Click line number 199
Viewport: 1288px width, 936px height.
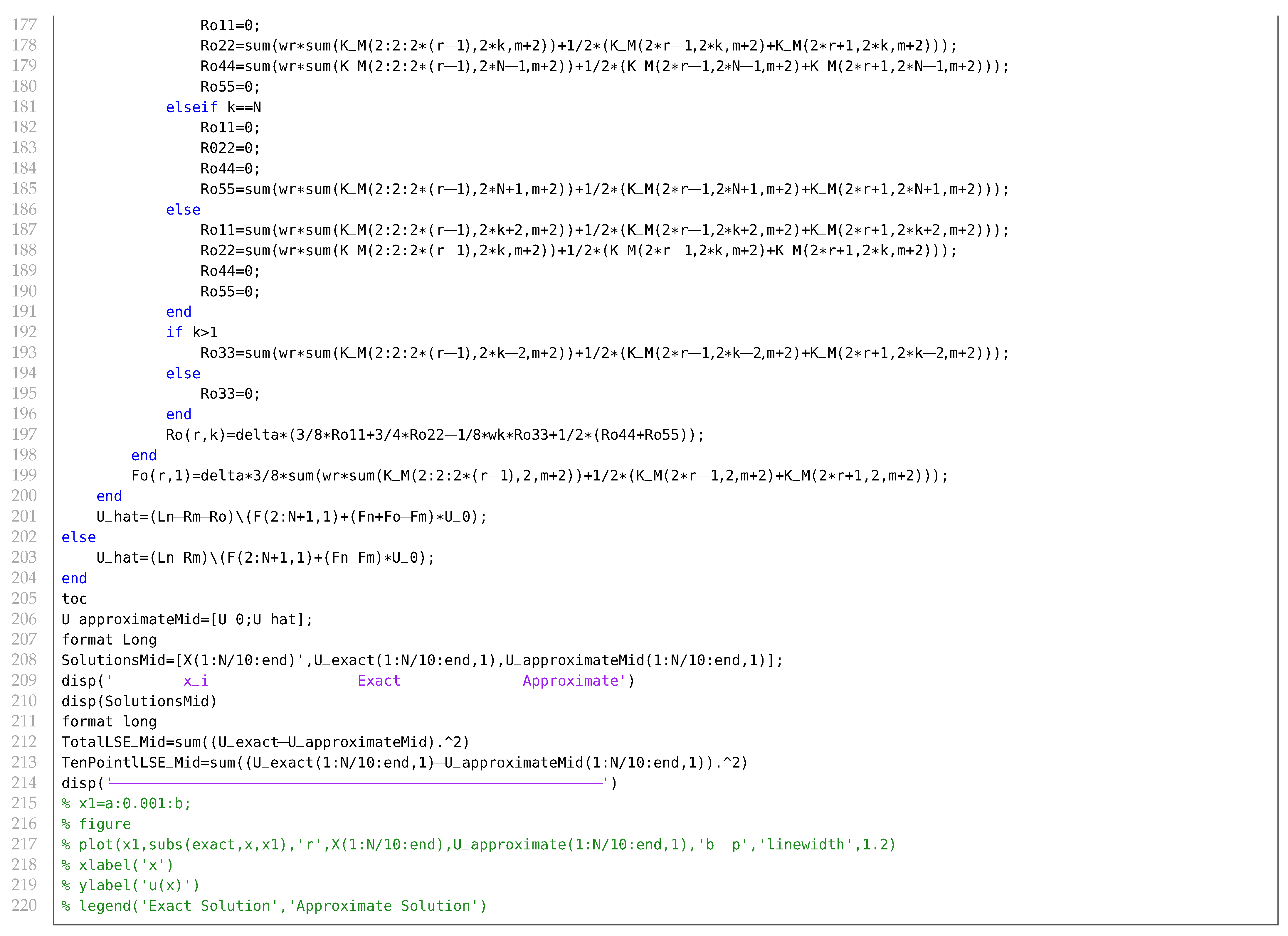(24, 475)
